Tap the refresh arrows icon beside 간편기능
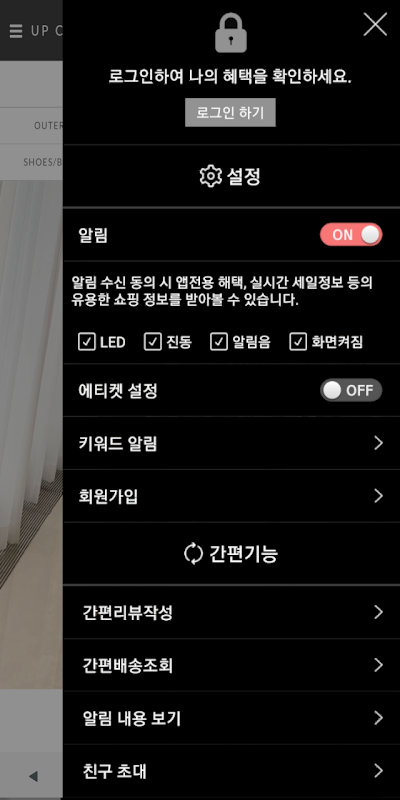Viewport: 400px width, 800px height. pos(193,554)
